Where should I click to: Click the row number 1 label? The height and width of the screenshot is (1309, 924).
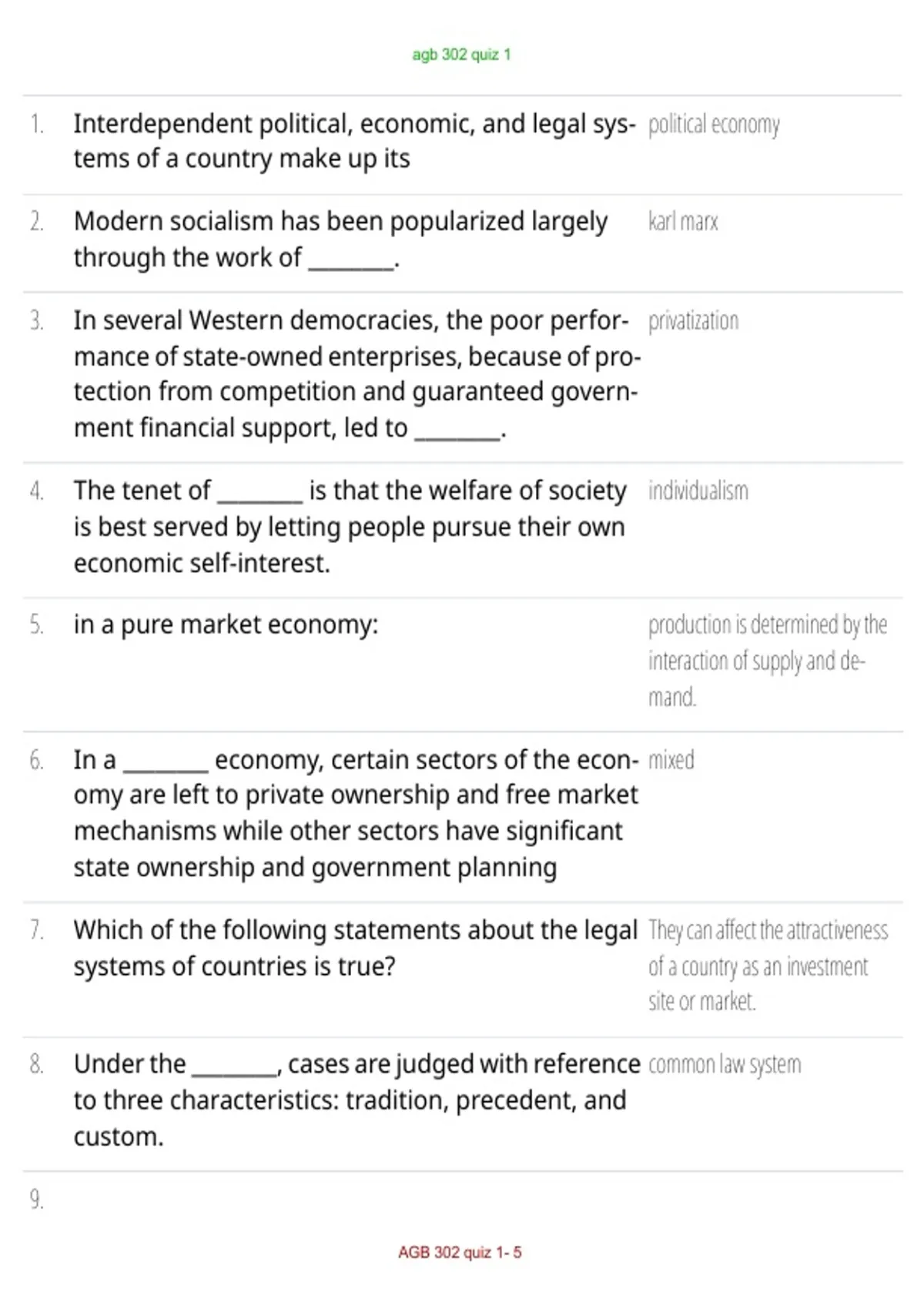click(36, 124)
